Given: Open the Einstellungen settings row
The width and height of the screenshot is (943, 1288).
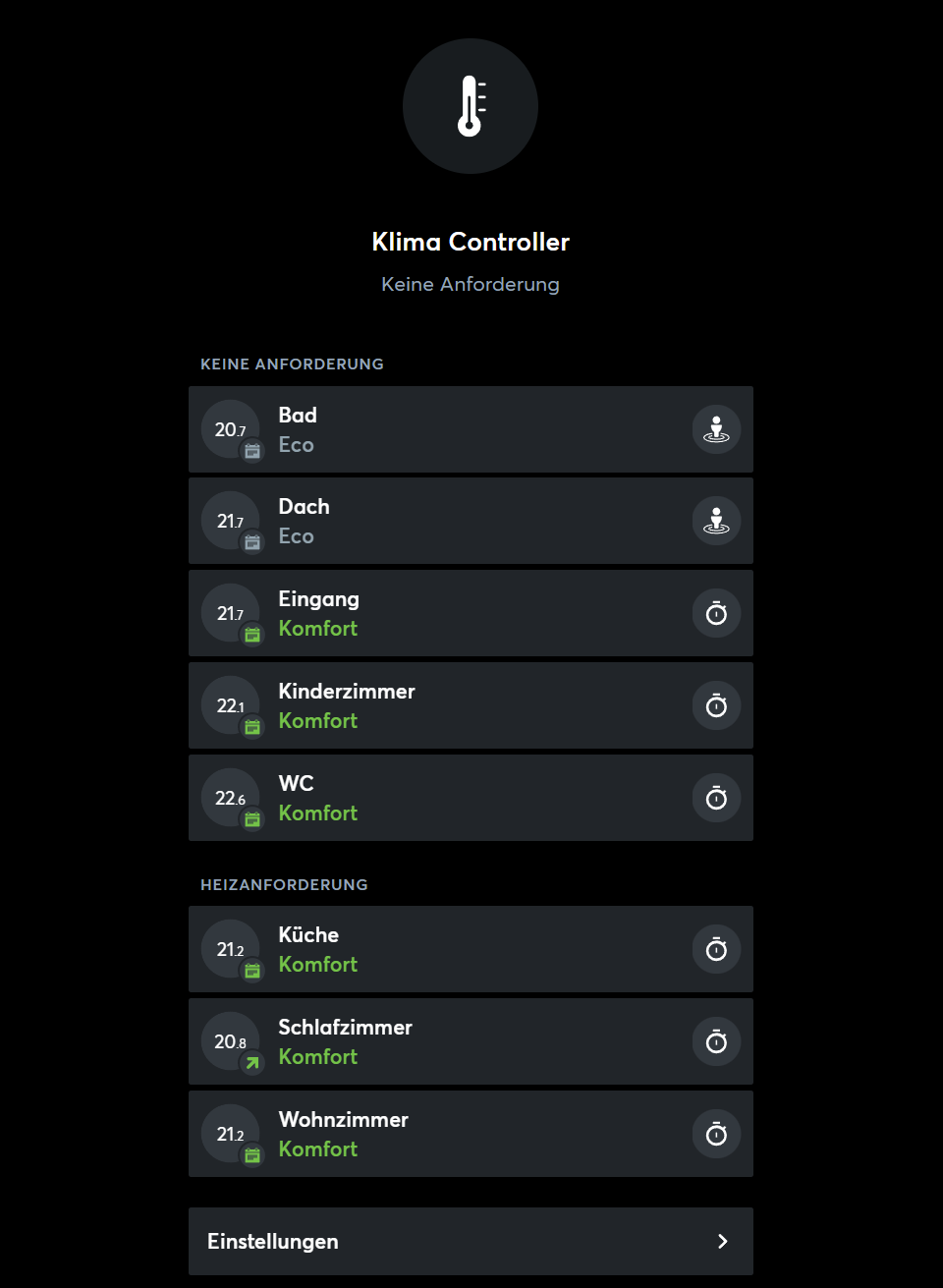Looking at the screenshot, I should click(470, 1241).
